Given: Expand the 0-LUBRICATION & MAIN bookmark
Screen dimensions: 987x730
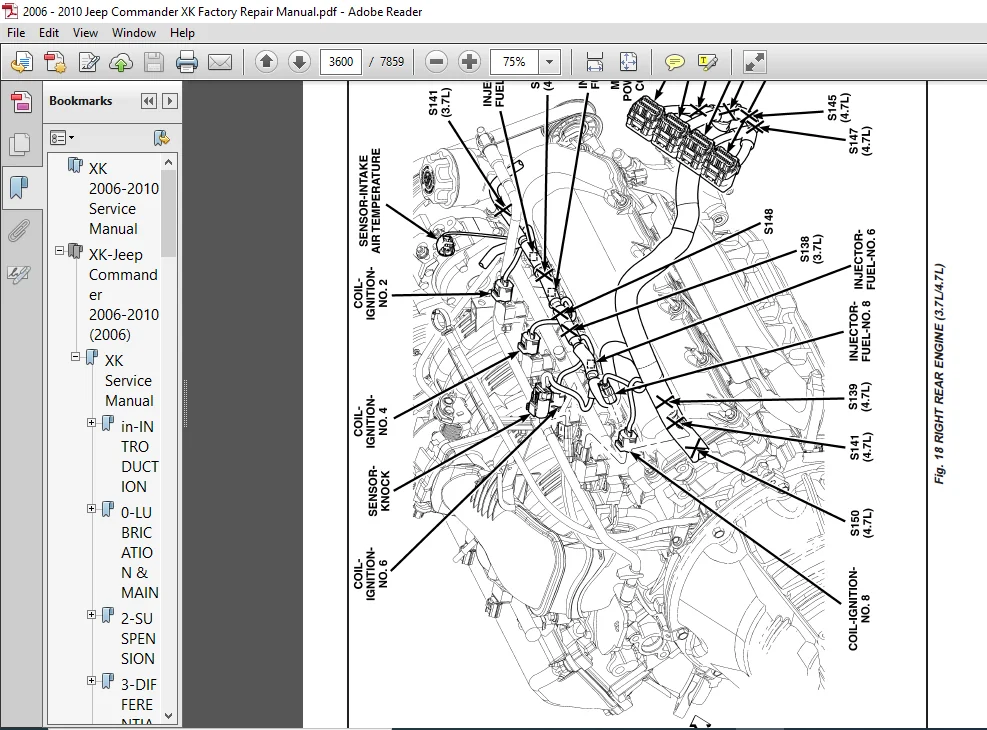Looking at the screenshot, I should (91, 508).
